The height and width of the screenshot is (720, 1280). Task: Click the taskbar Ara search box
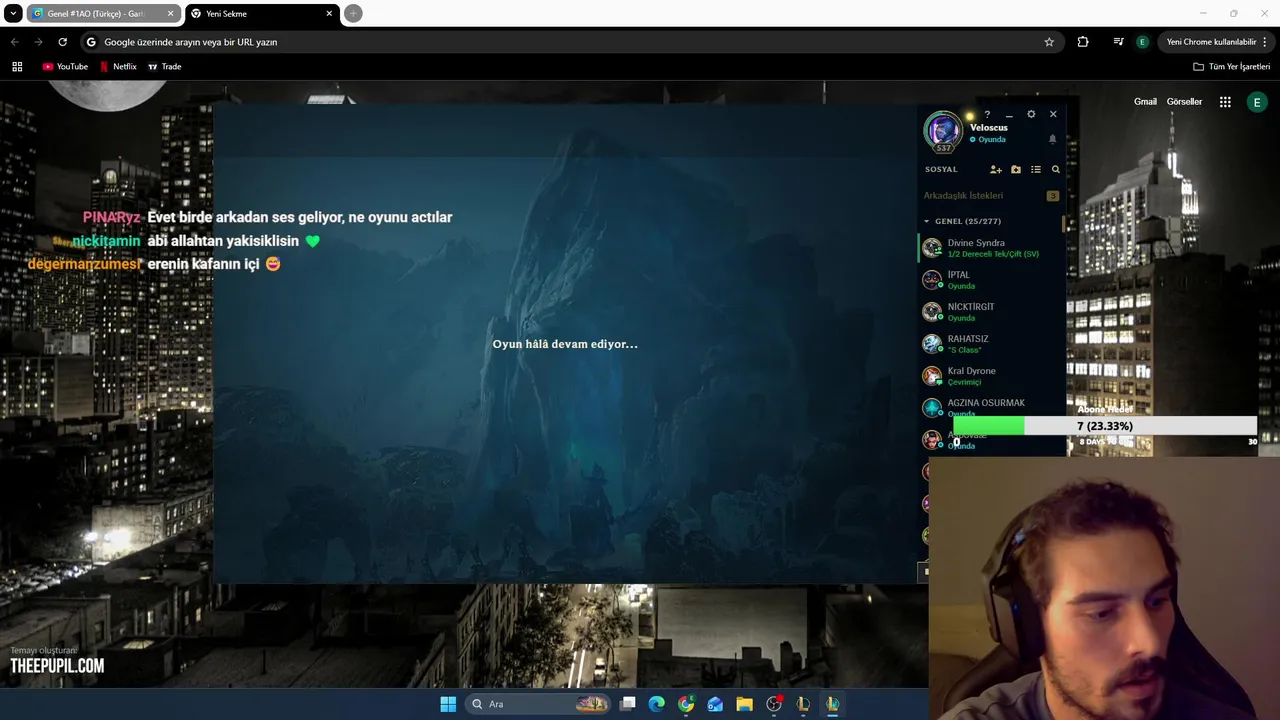point(538,704)
